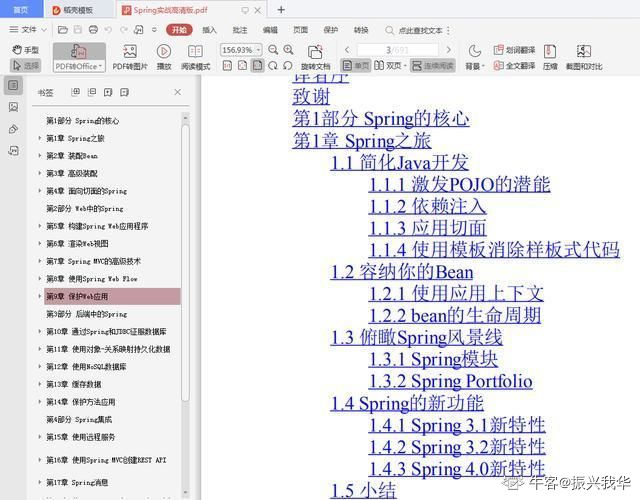Open the PDF转Office dropdown
This screenshot has width=640, height=500.
79,66
